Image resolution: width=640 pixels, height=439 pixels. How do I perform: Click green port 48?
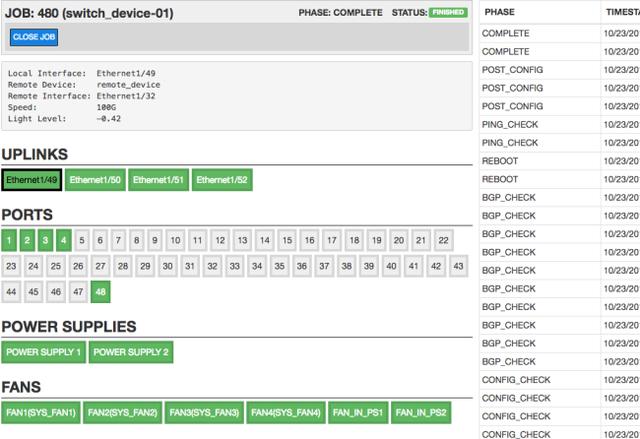pyautogui.click(x=100, y=292)
